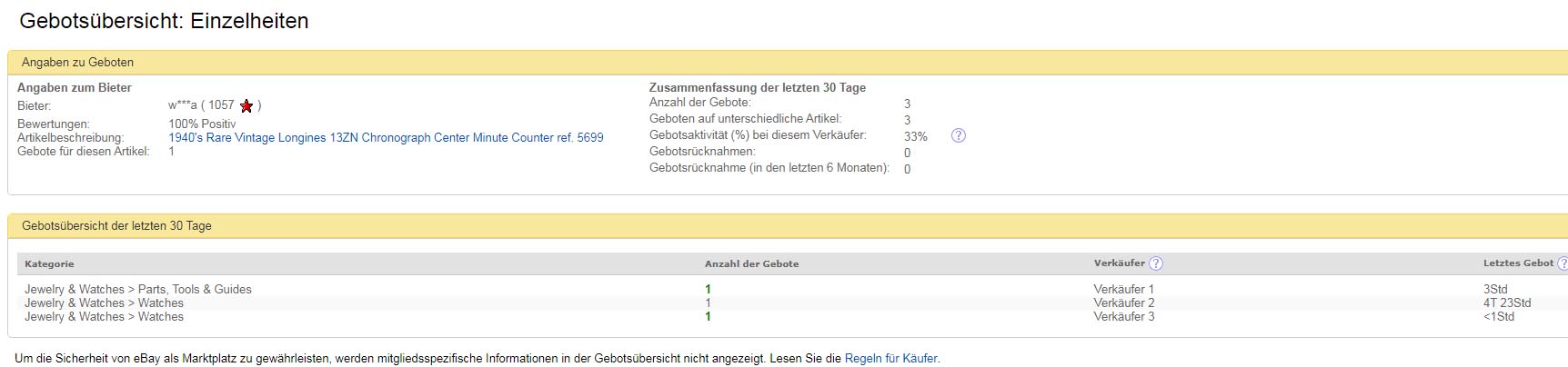Open the 1940's Rare Vintage Longines link
The image size is (1568, 367).
[386, 138]
